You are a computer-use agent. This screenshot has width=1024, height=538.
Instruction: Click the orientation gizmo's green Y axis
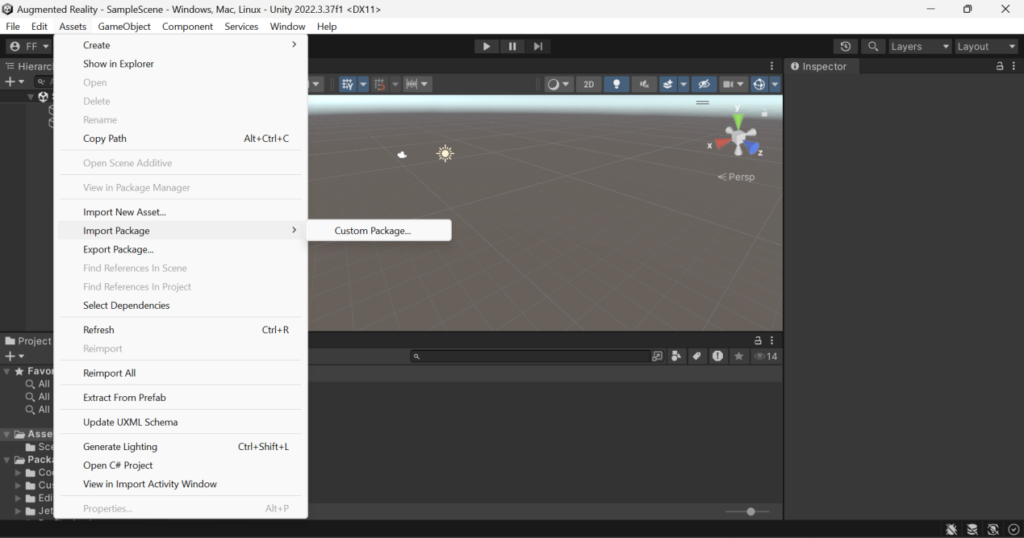[x=738, y=121]
